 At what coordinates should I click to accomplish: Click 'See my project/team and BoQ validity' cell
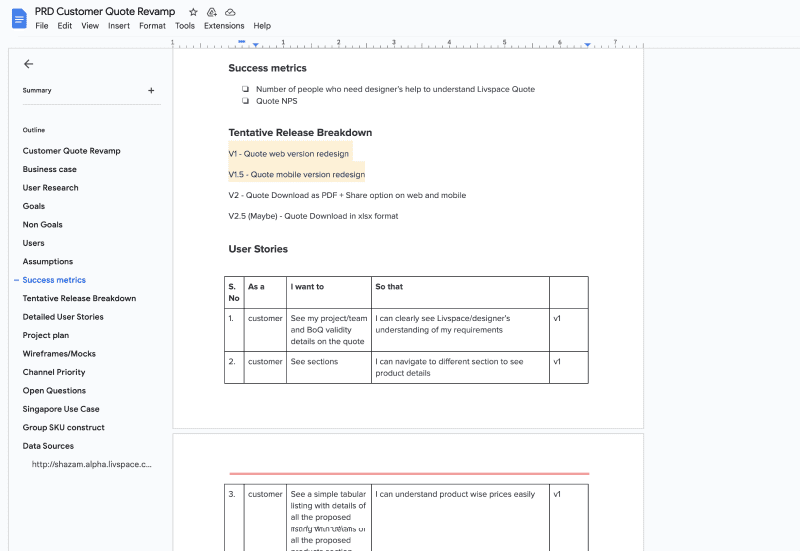tap(329, 330)
